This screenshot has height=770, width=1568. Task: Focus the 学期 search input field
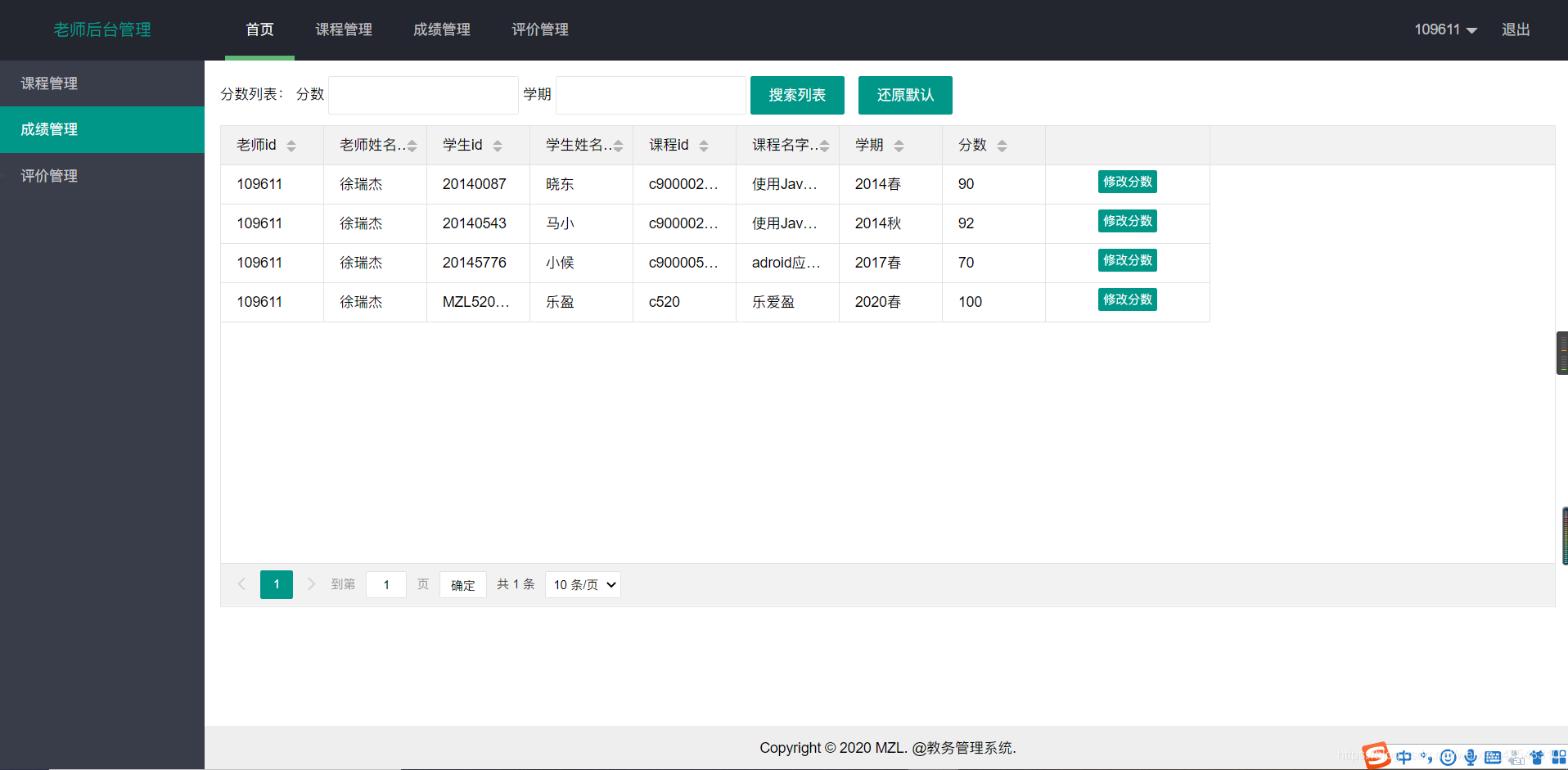tap(651, 95)
